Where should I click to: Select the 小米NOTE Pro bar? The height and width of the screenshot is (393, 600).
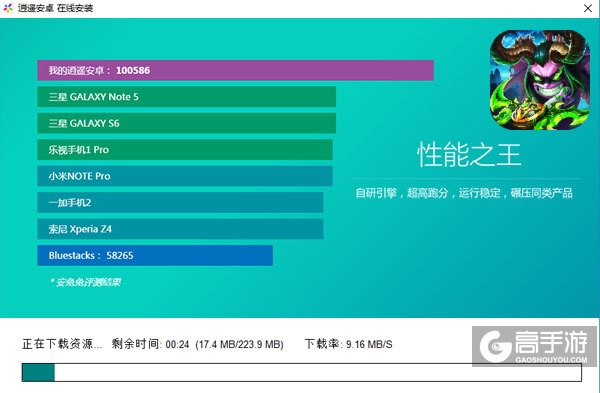185,176
